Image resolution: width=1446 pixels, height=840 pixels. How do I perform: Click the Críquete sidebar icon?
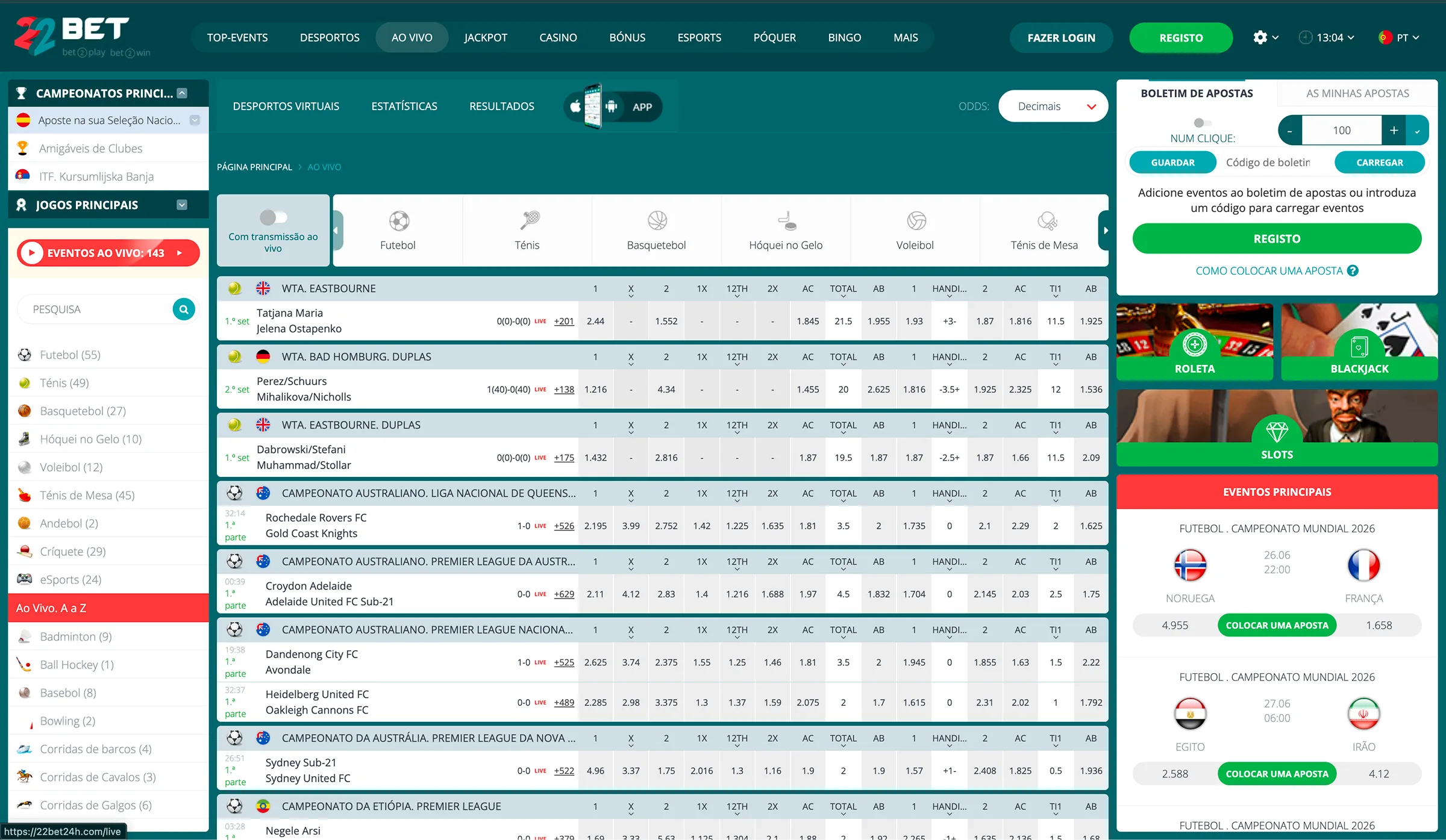tap(25, 551)
